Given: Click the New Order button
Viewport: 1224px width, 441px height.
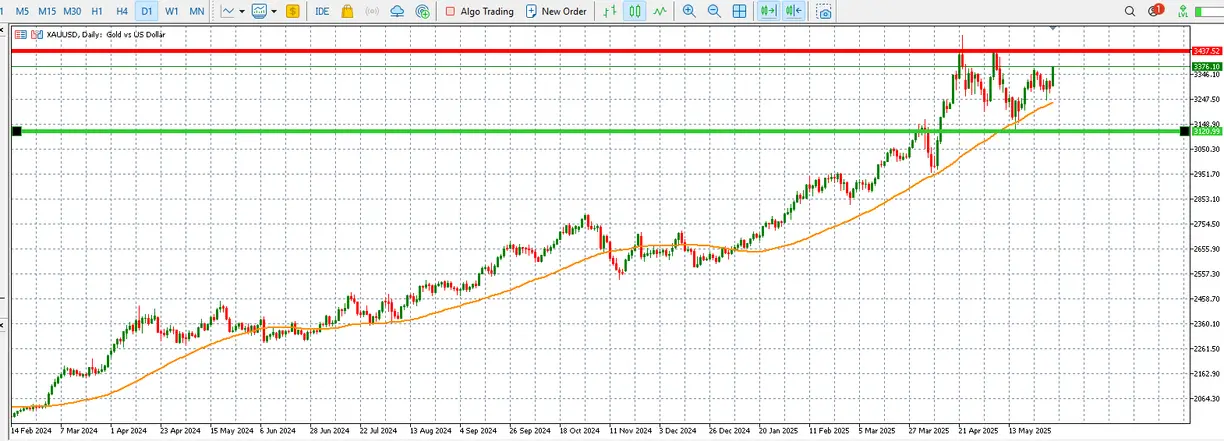Looking at the screenshot, I should tap(556, 11).
